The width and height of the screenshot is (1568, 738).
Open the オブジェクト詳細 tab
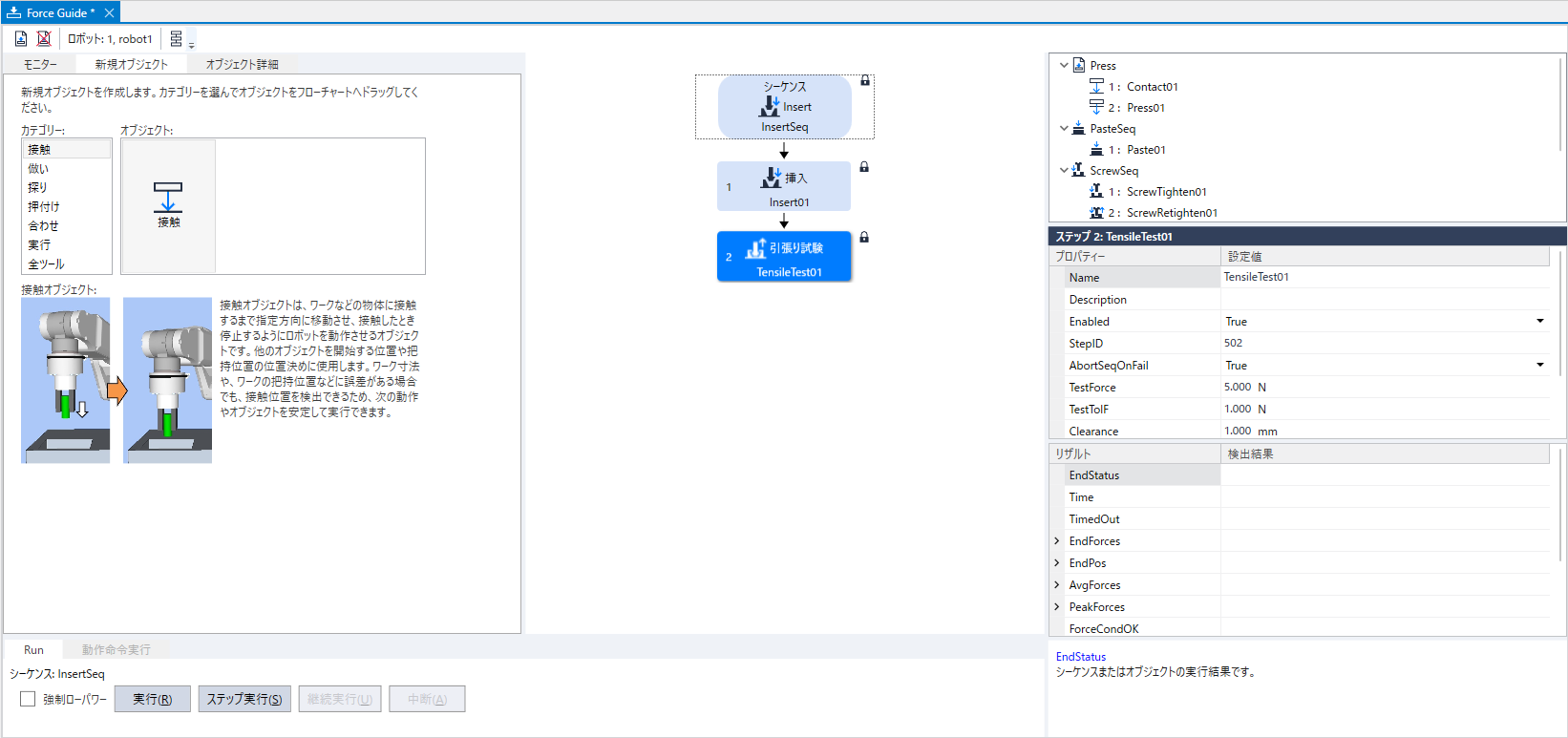coord(242,65)
